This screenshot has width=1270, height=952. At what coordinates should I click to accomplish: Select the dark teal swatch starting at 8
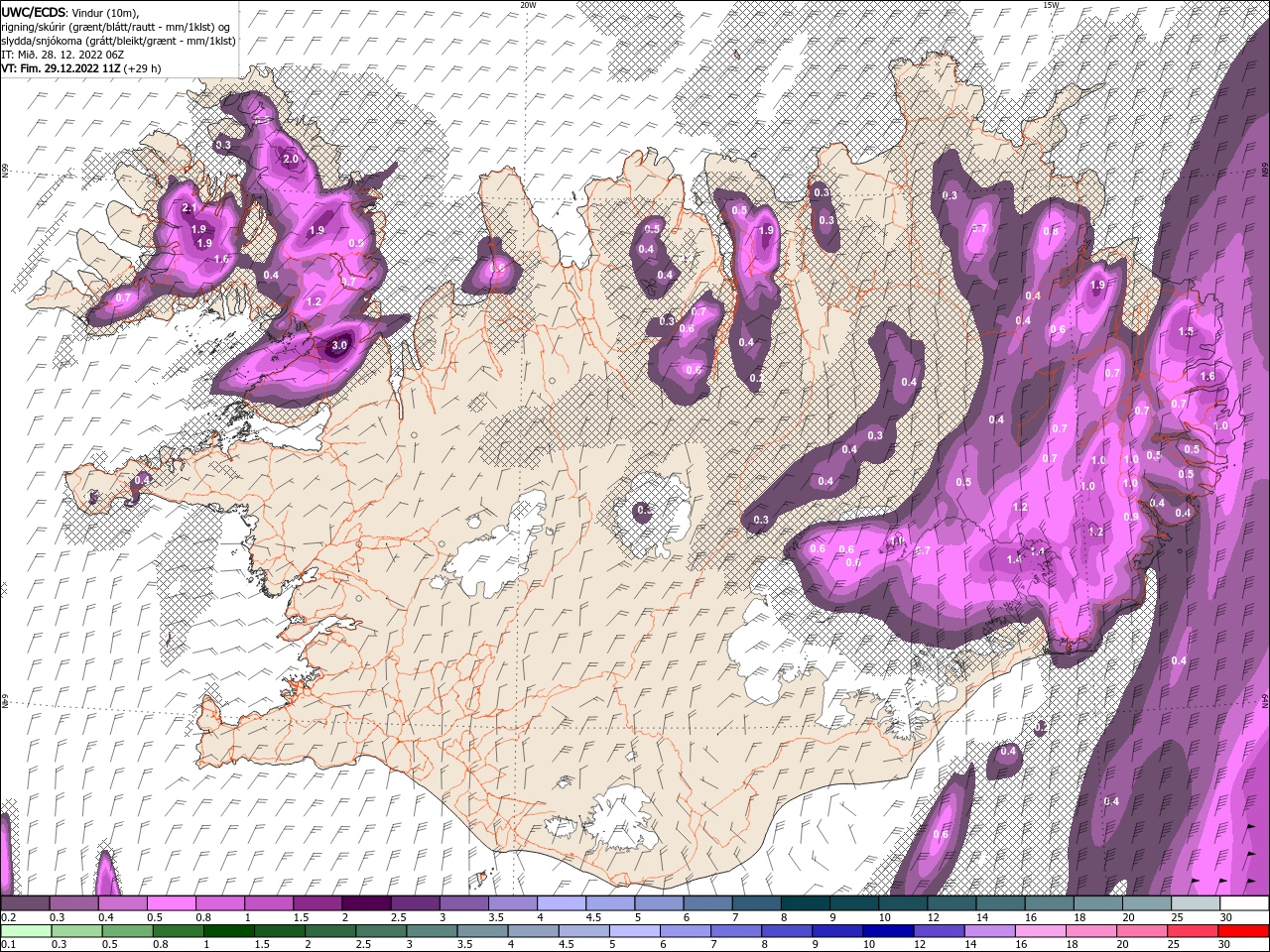pyautogui.click(x=806, y=903)
